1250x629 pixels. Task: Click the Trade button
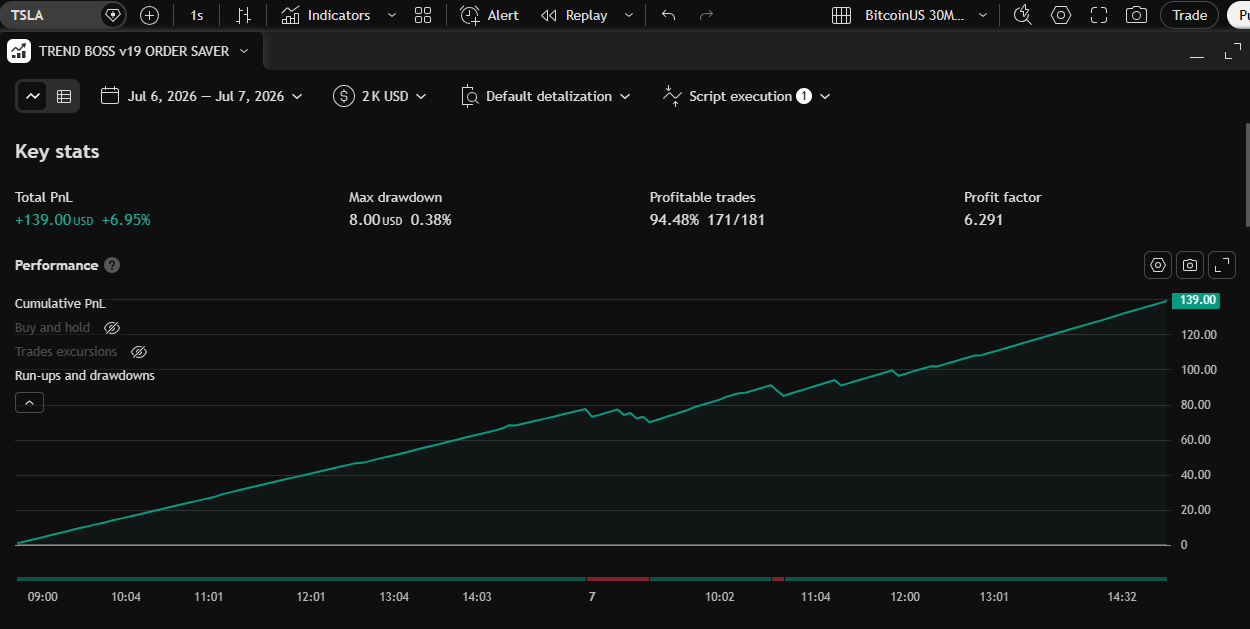point(1189,15)
